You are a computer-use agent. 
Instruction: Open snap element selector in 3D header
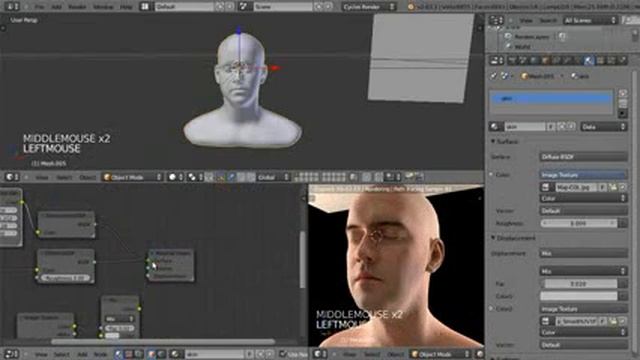[392, 177]
